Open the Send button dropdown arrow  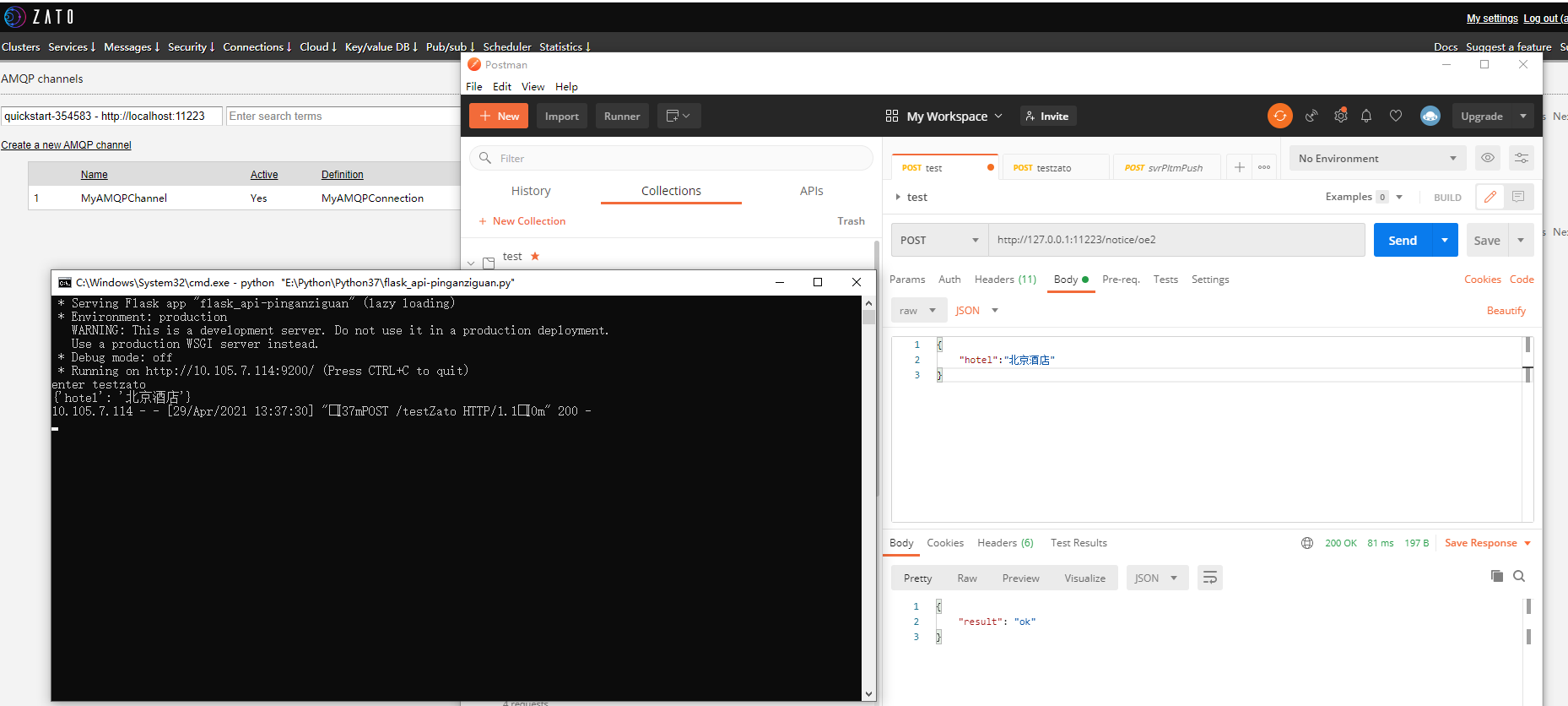pyautogui.click(x=1445, y=240)
